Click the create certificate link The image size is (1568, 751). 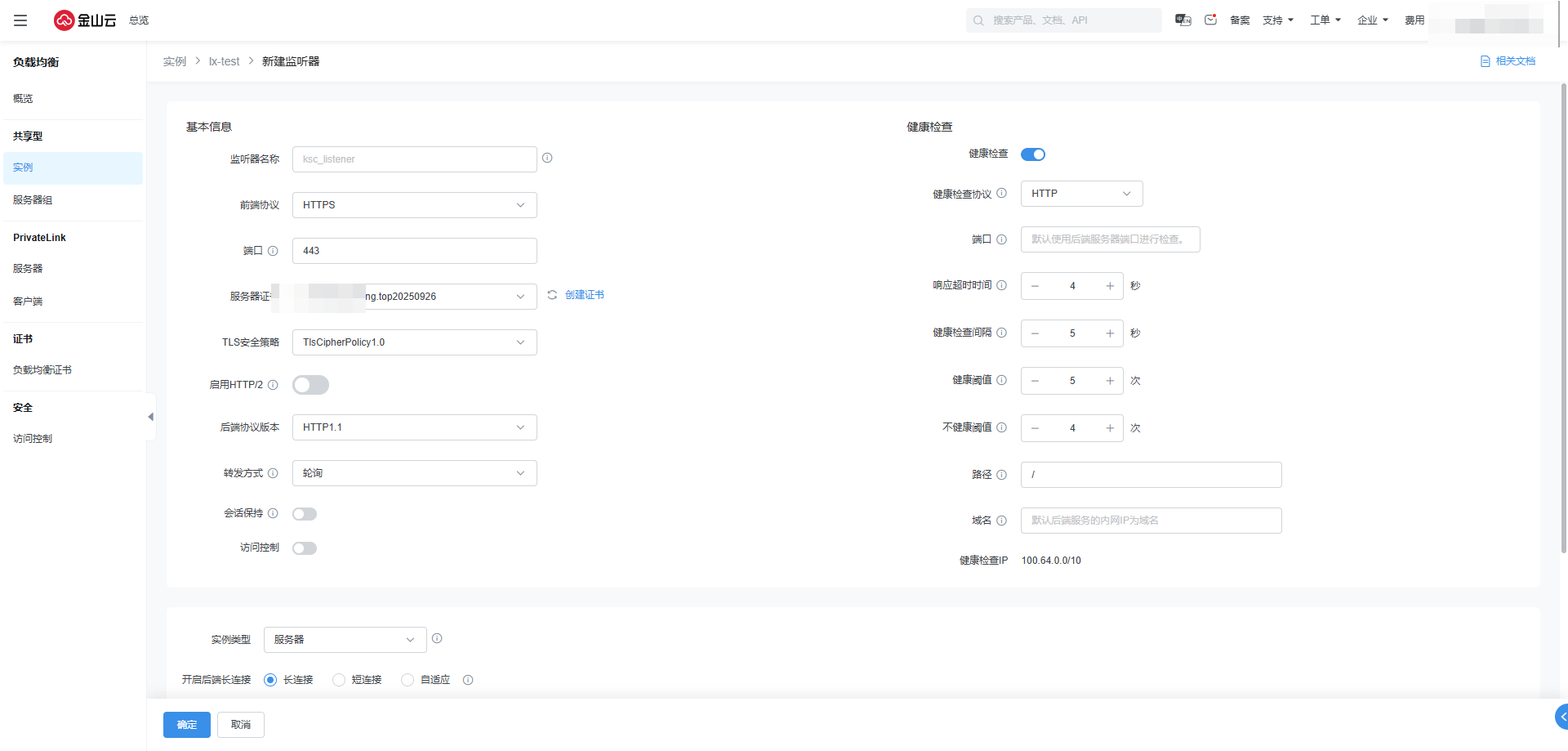click(x=585, y=295)
